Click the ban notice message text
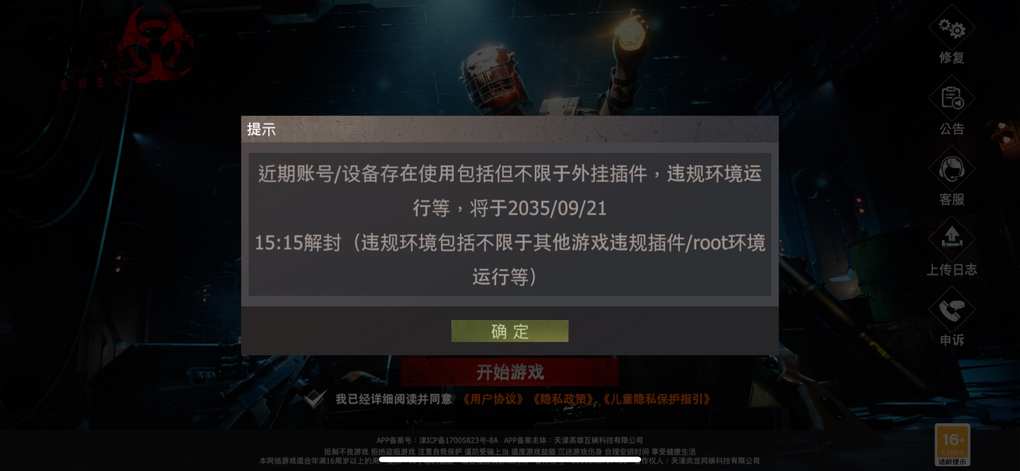The image size is (1020, 471). [x=509, y=225]
